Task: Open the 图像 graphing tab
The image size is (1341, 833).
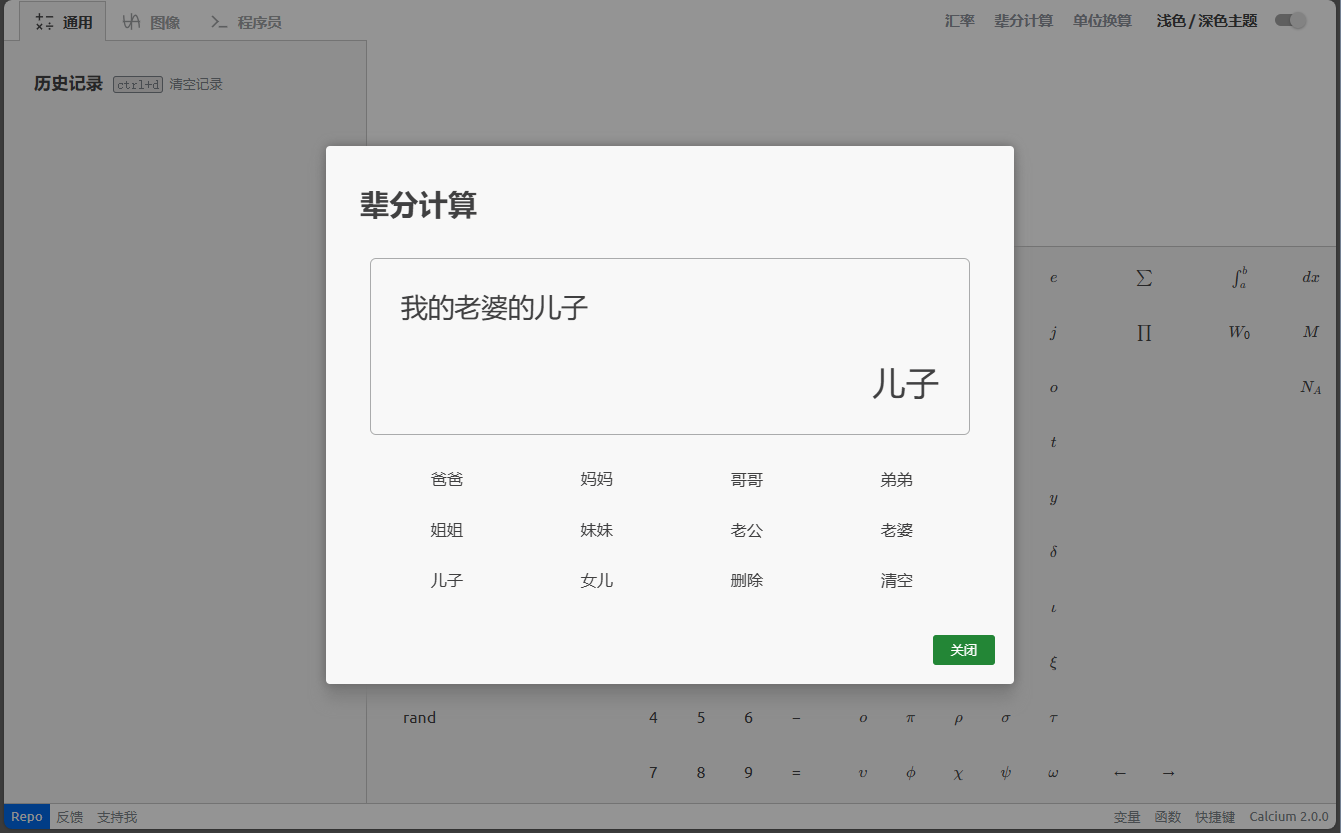Action: pyautogui.click(x=152, y=22)
